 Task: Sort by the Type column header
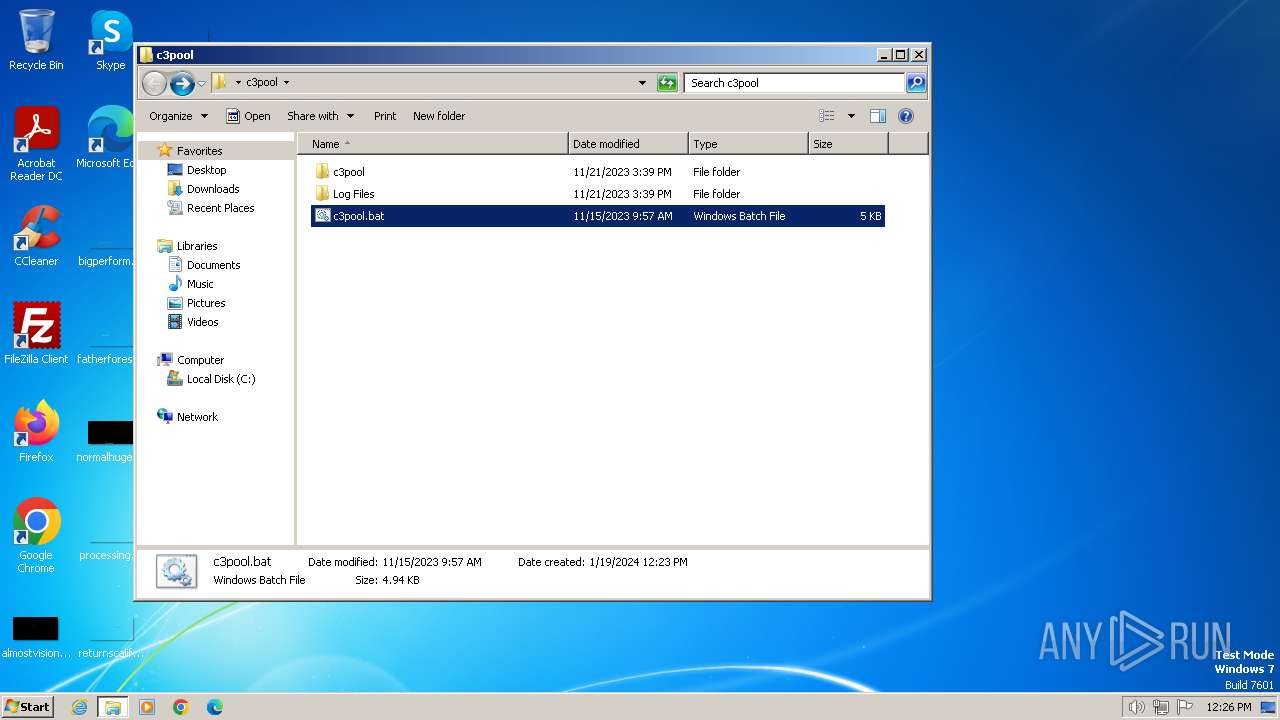point(748,144)
